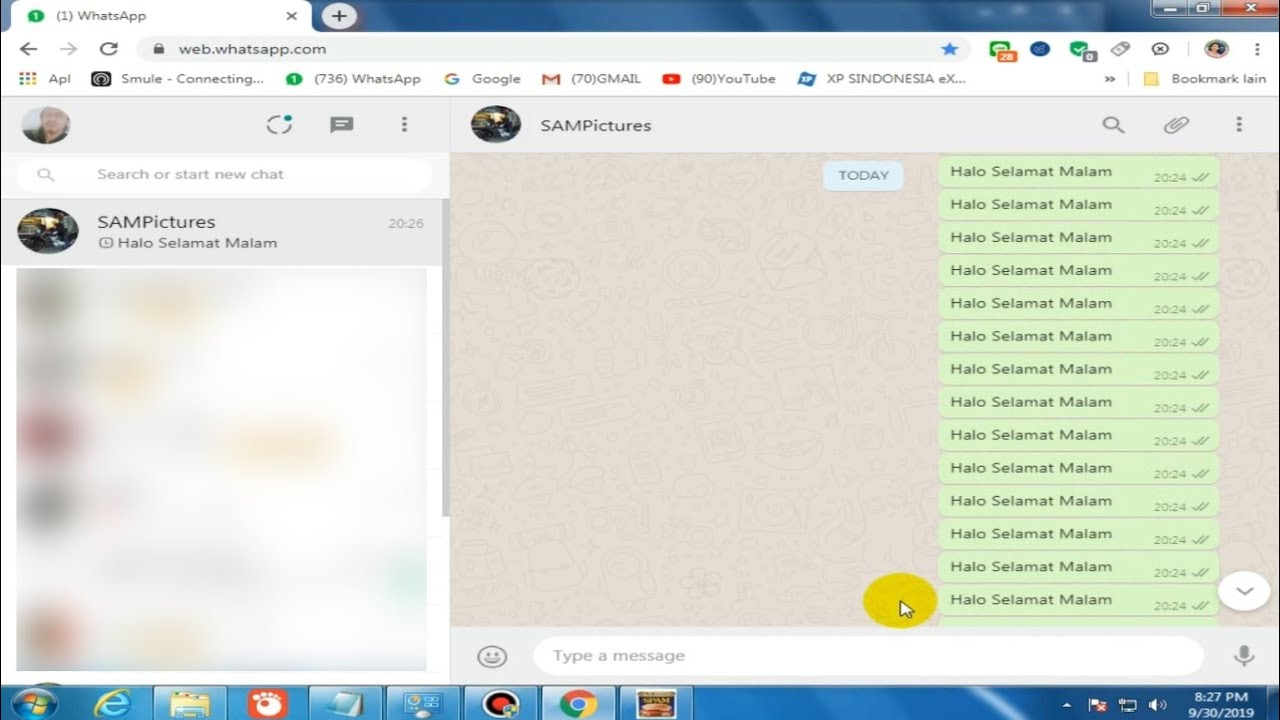Click the chat list vertical scrollbar
Image resolution: width=1280 pixels, height=720 pixels.
tap(445, 360)
